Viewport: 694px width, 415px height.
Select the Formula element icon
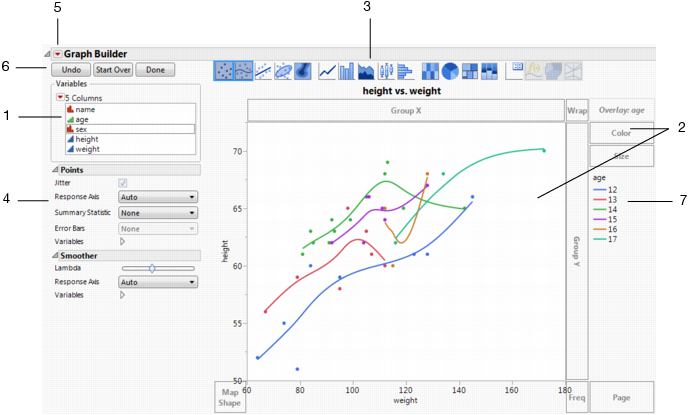(534, 71)
